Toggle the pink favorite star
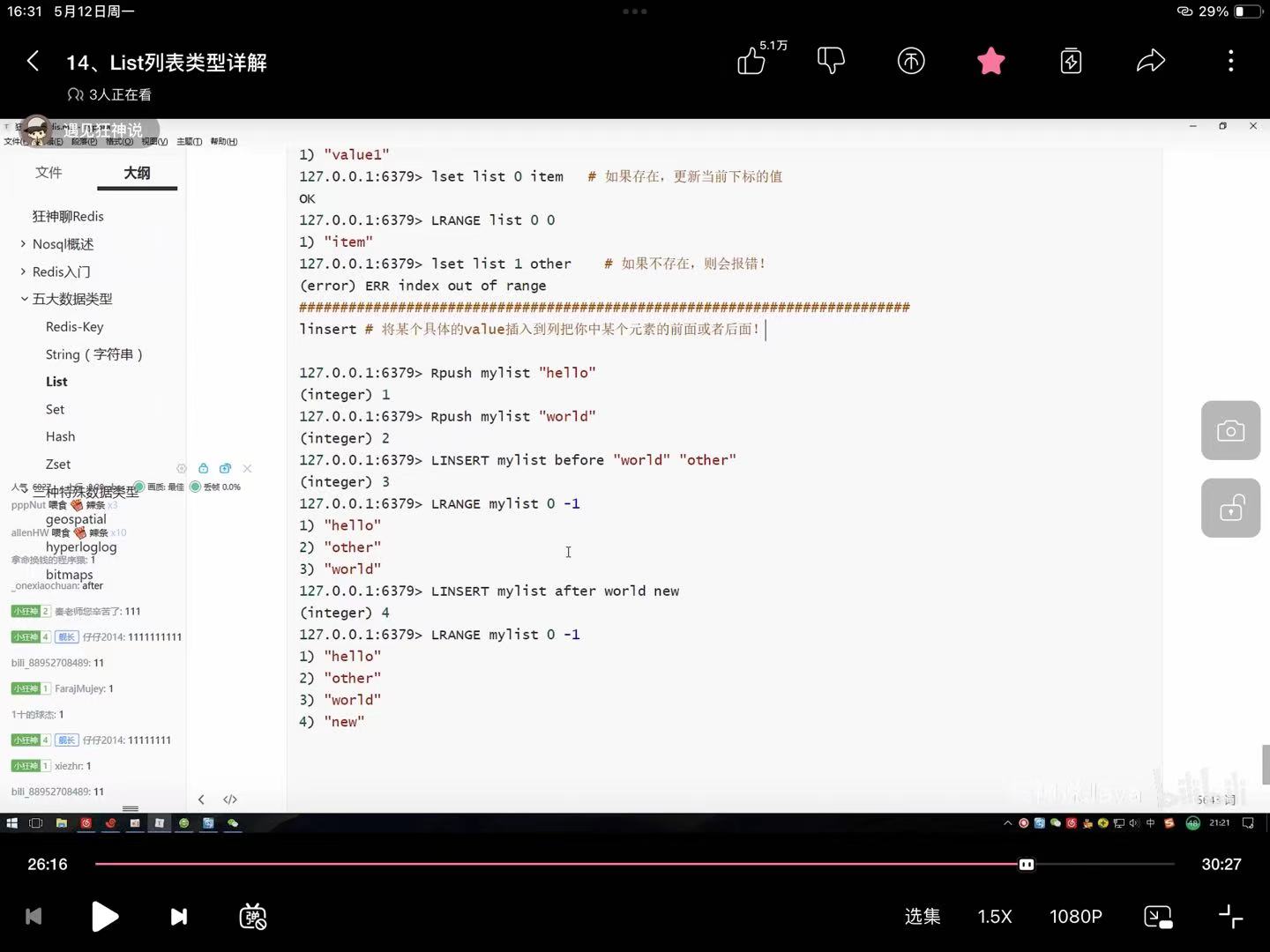 click(991, 60)
